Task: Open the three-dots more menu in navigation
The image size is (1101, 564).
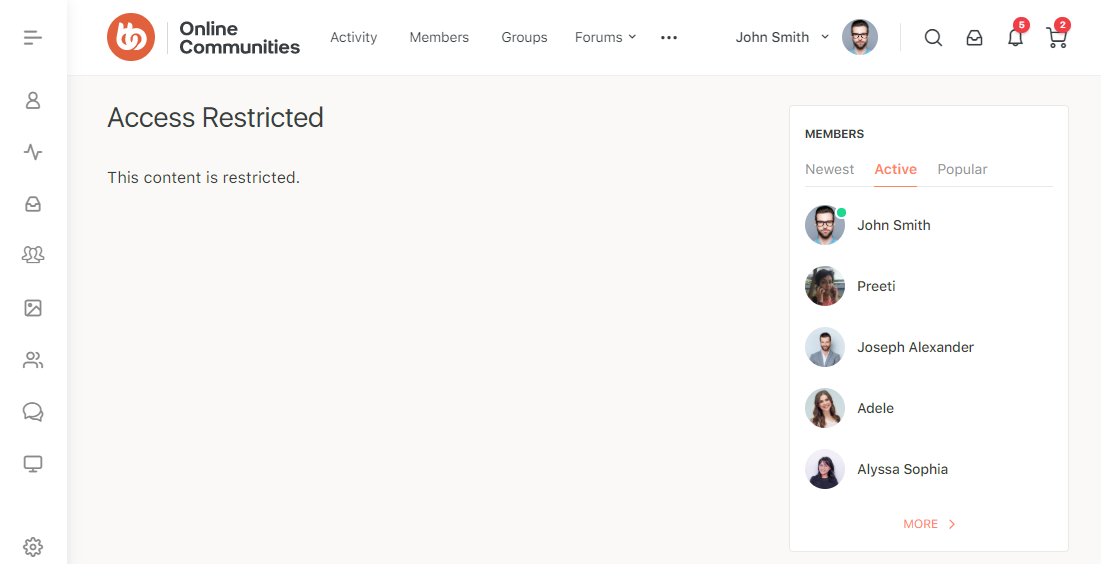Action: click(x=669, y=37)
